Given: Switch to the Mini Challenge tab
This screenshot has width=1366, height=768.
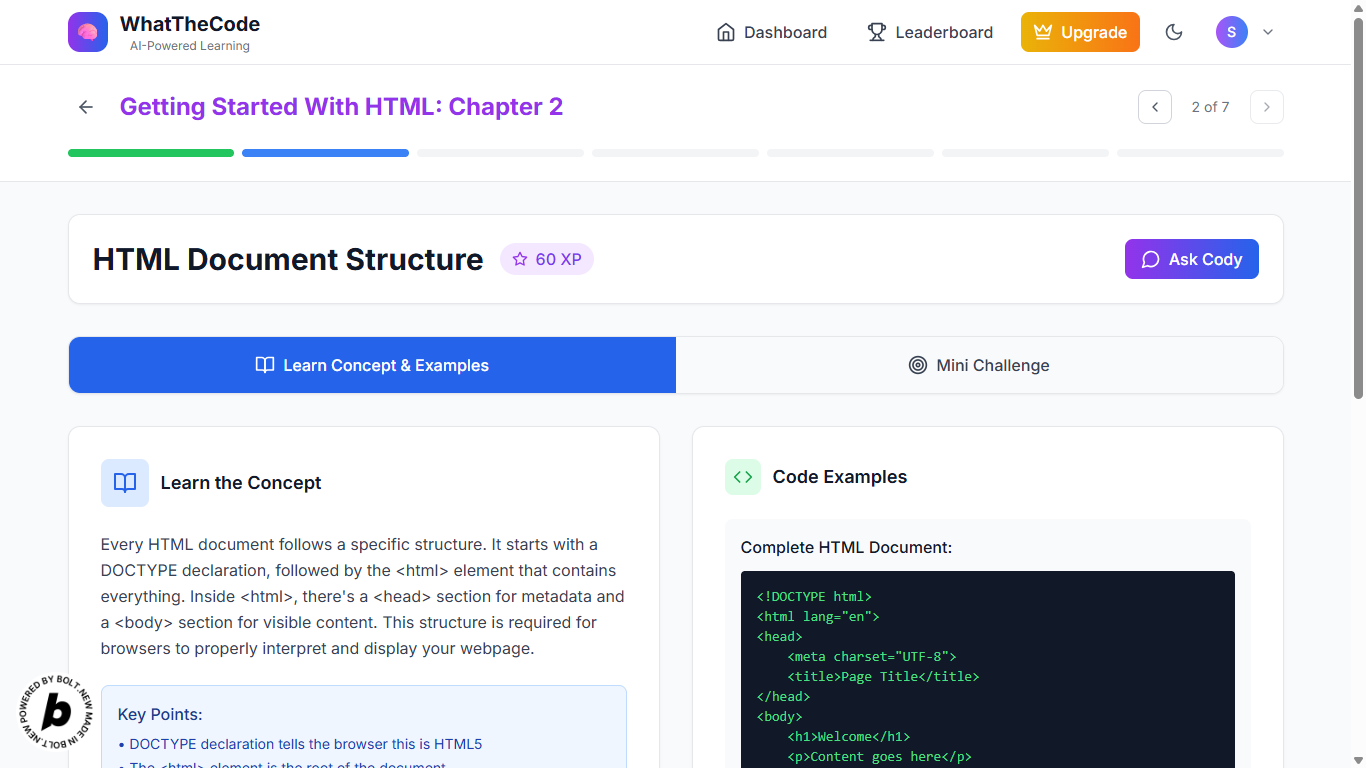Looking at the screenshot, I should point(979,365).
